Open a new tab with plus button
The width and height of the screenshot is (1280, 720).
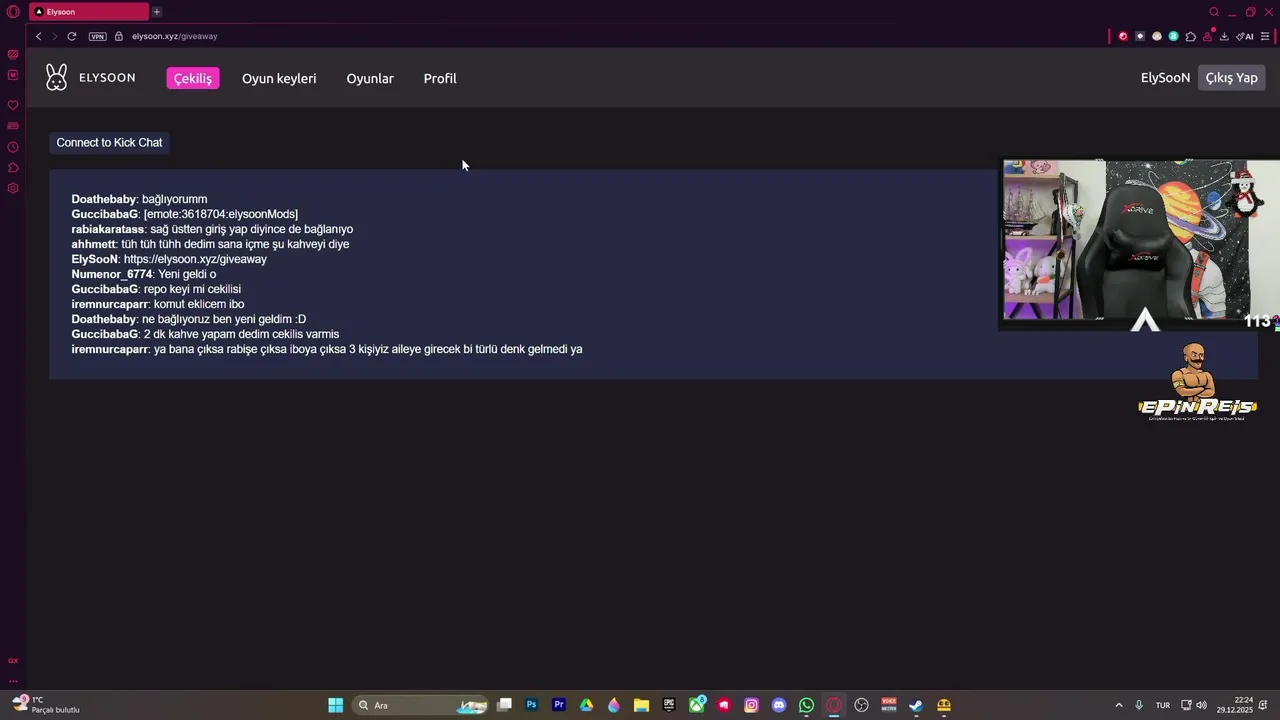(157, 12)
